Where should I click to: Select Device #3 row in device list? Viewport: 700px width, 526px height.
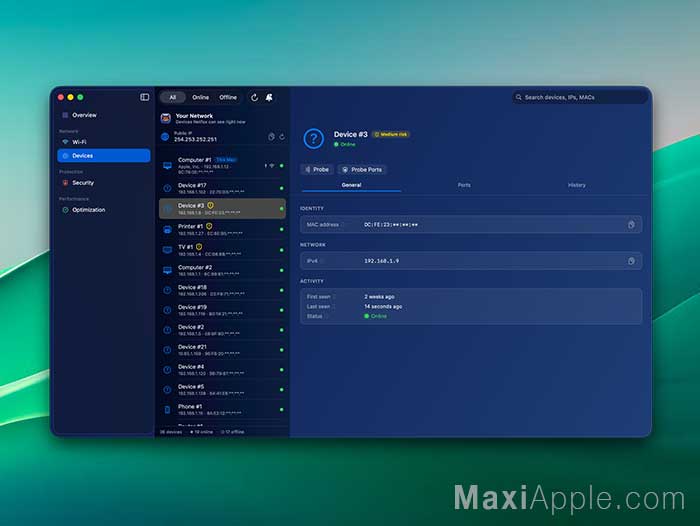(x=222, y=209)
